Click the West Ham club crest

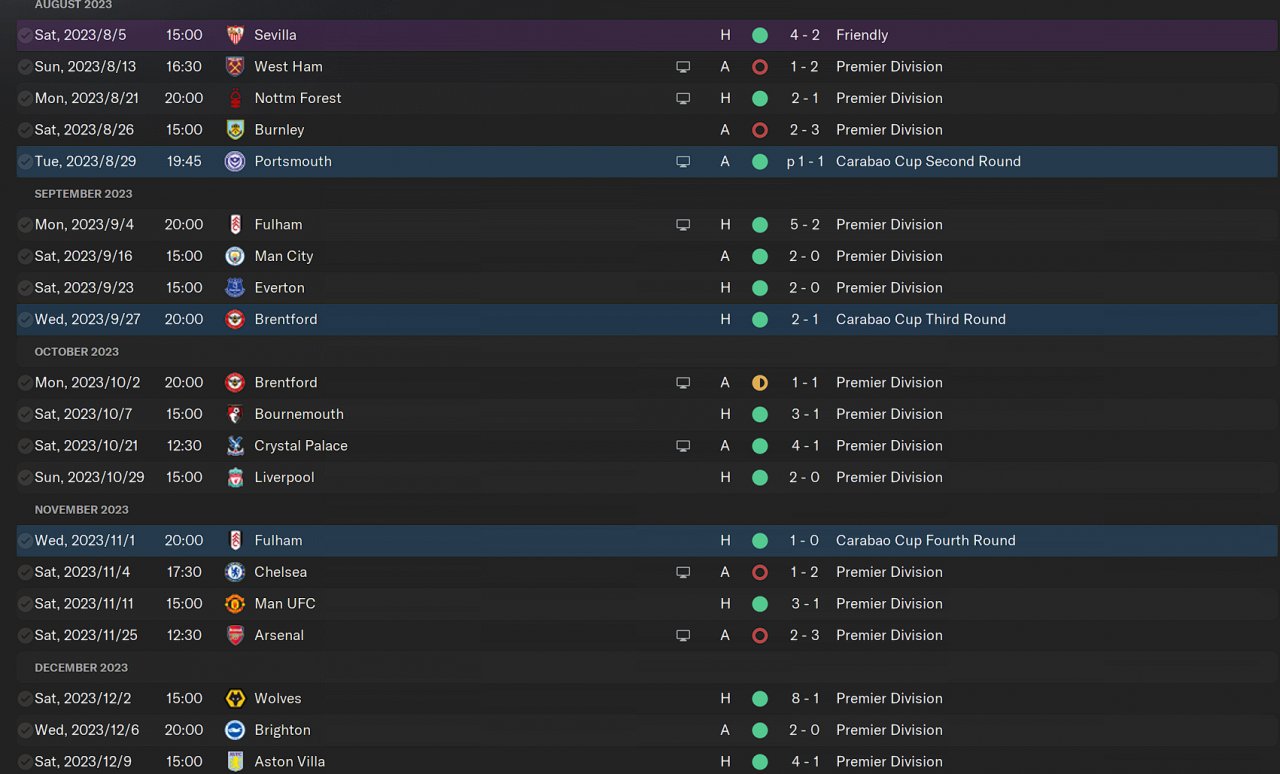point(235,67)
